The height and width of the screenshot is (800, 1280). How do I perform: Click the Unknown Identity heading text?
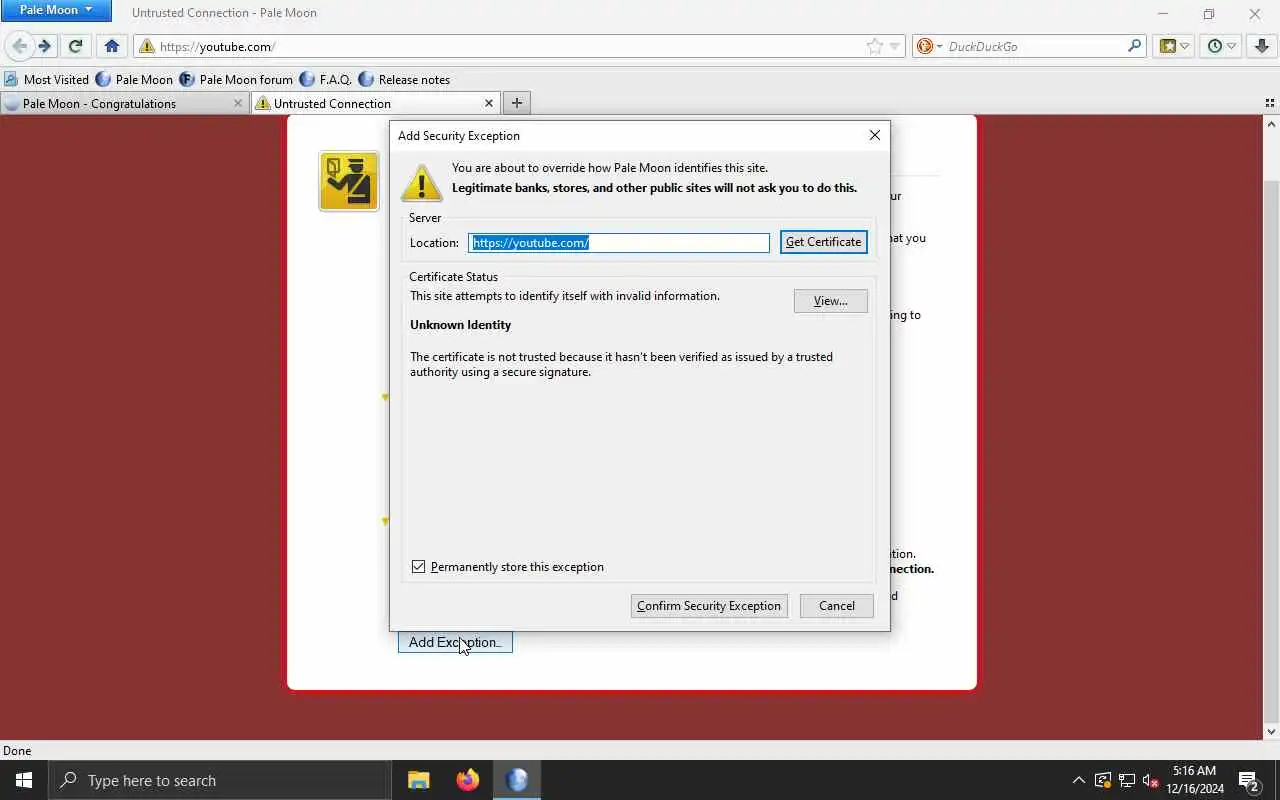click(x=460, y=325)
